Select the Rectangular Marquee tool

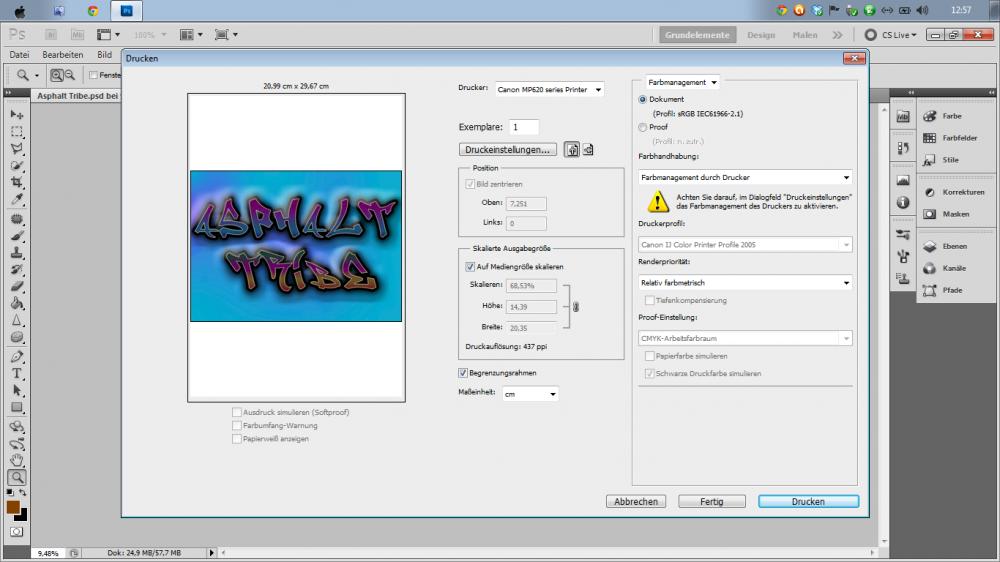pyautogui.click(x=17, y=132)
